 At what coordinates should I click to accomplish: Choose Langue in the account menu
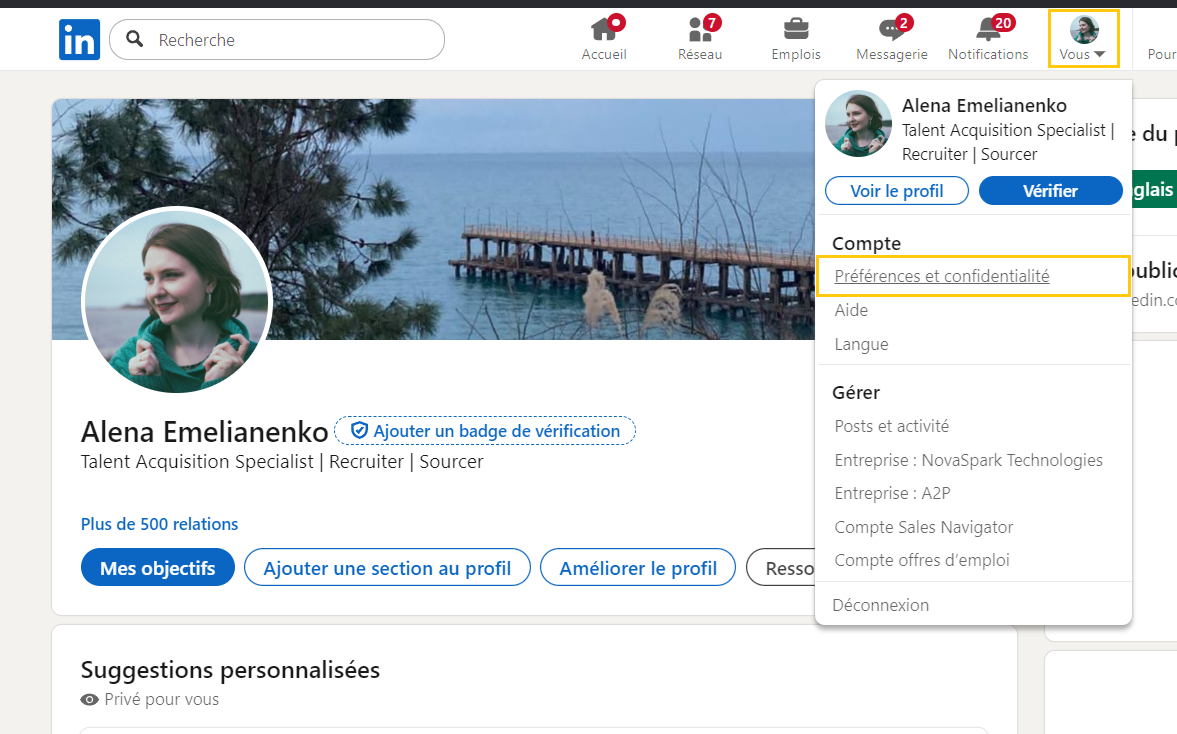pos(861,344)
